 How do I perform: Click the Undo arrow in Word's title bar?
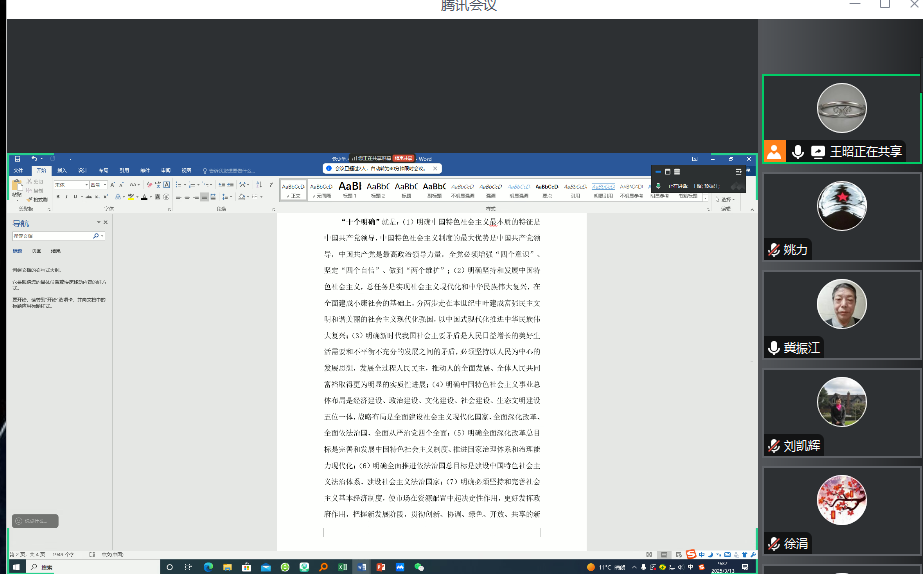(33, 159)
